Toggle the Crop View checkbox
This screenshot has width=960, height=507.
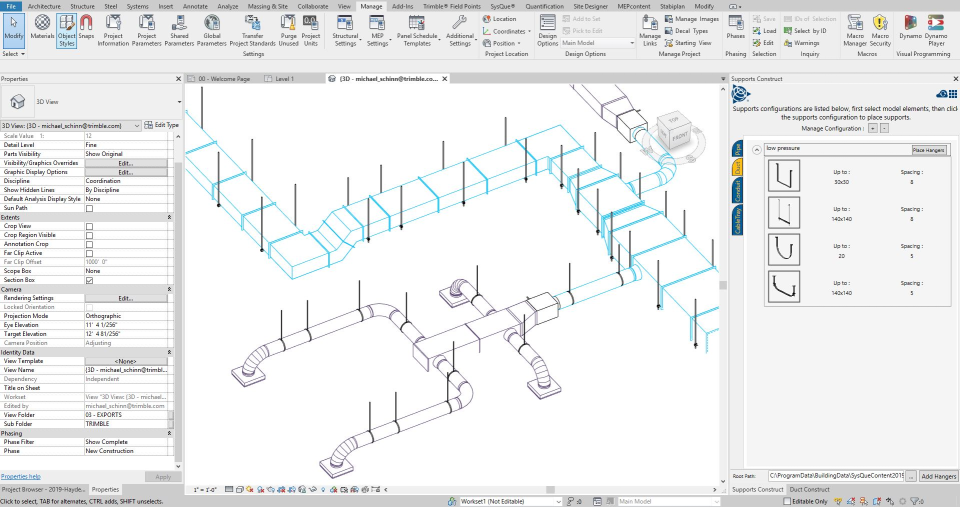(89, 226)
